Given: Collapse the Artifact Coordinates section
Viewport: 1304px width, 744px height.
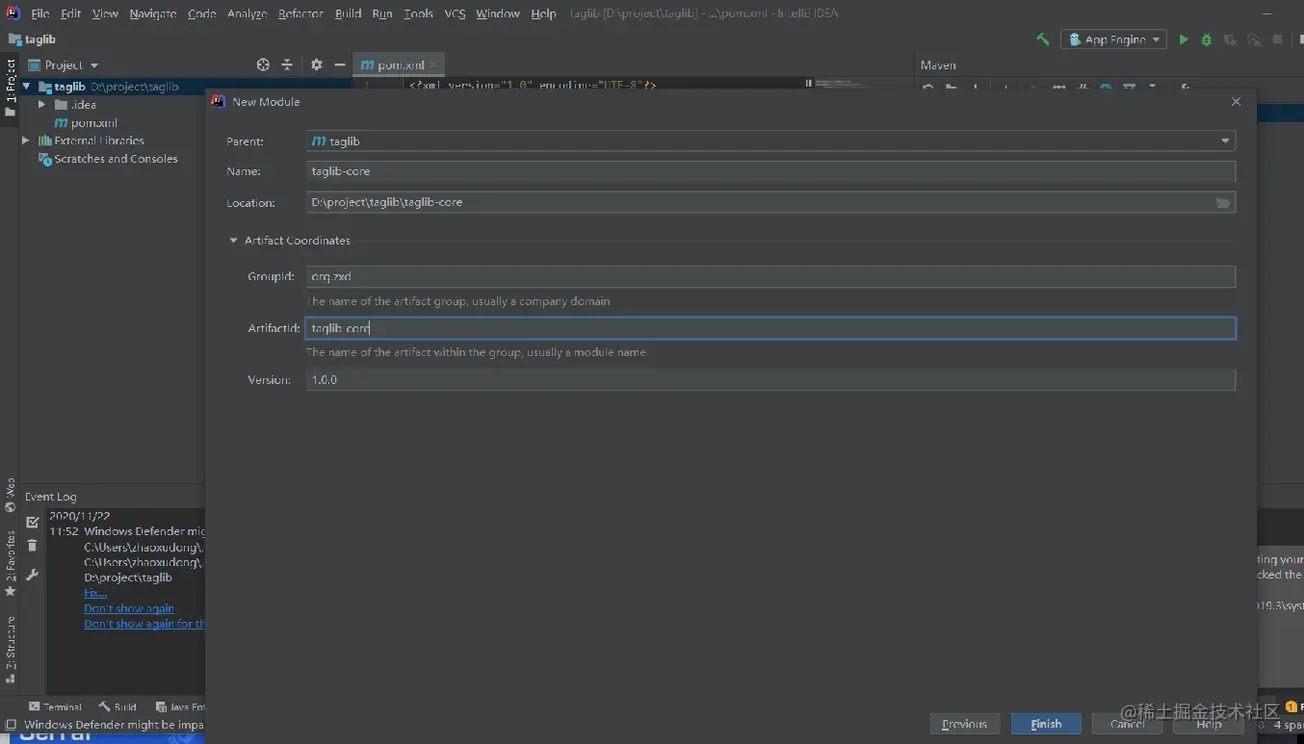Looking at the screenshot, I should click(x=233, y=240).
